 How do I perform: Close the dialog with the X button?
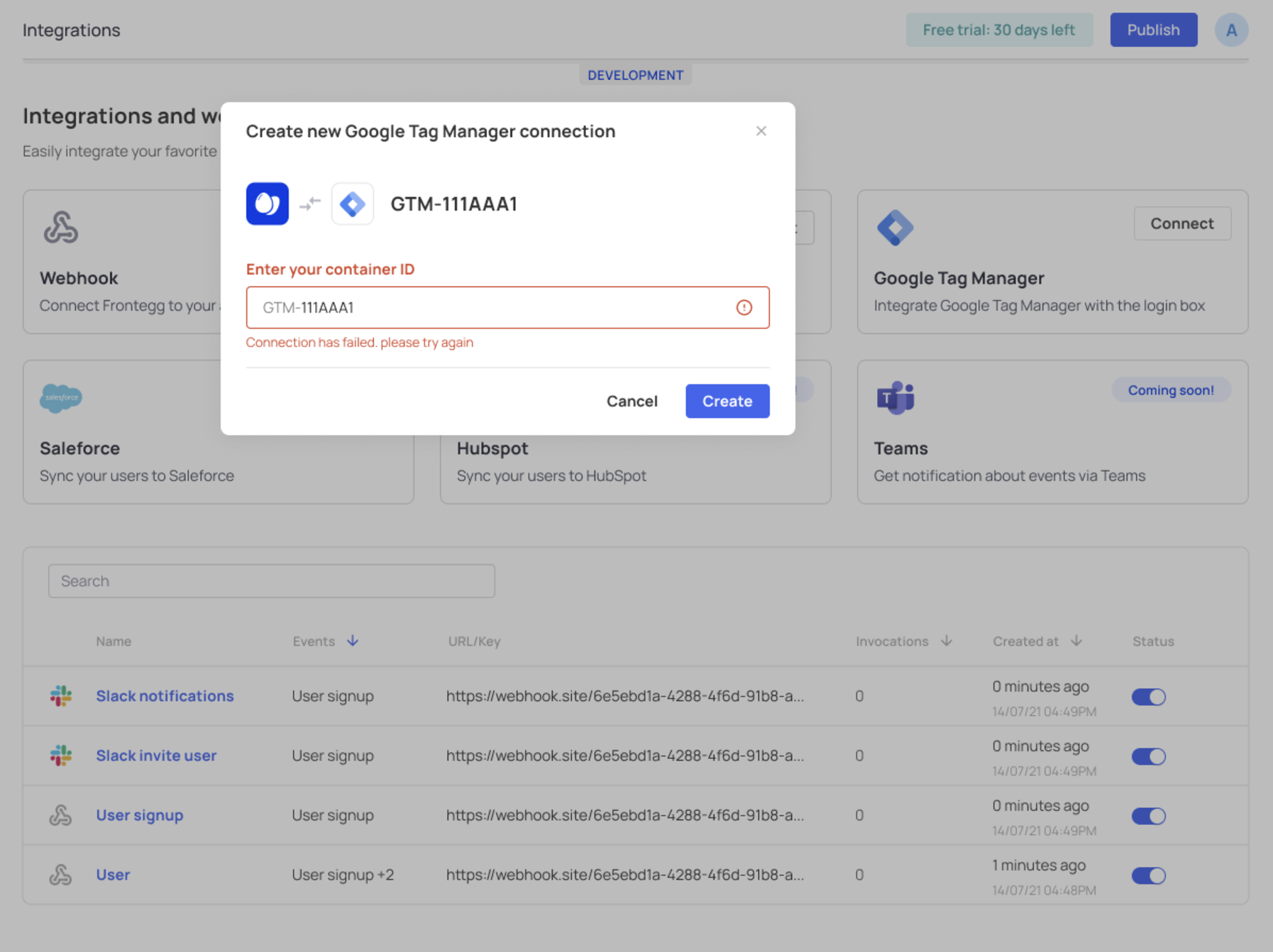[761, 131]
